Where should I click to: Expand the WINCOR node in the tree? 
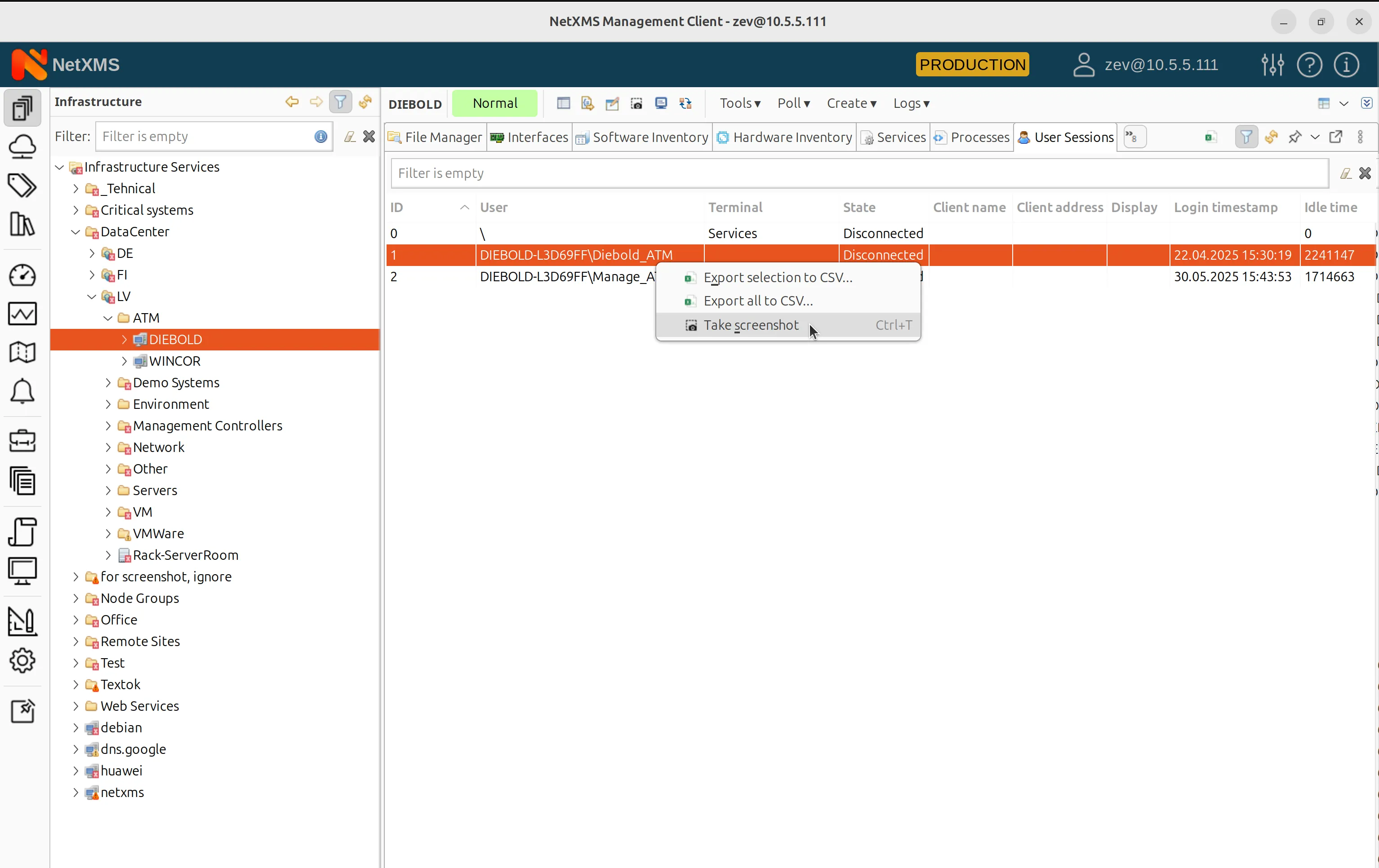point(124,361)
